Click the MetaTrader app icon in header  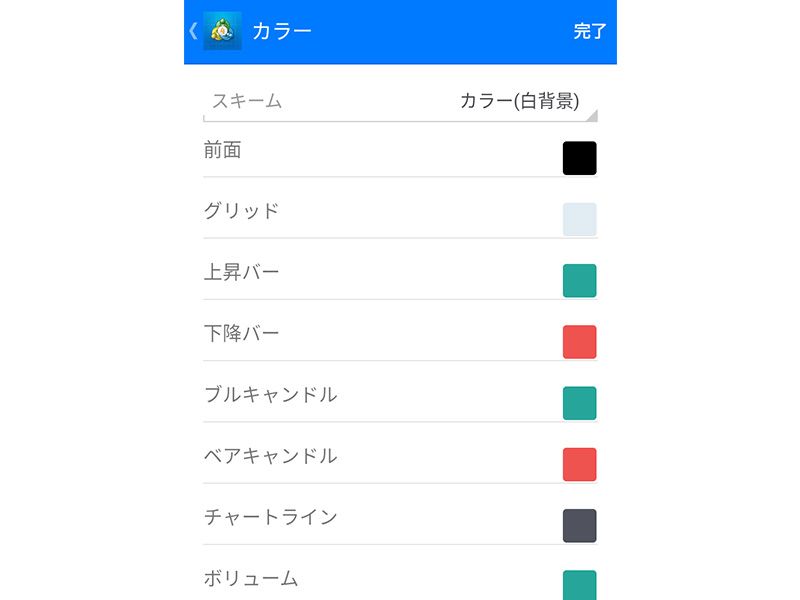click(222, 31)
